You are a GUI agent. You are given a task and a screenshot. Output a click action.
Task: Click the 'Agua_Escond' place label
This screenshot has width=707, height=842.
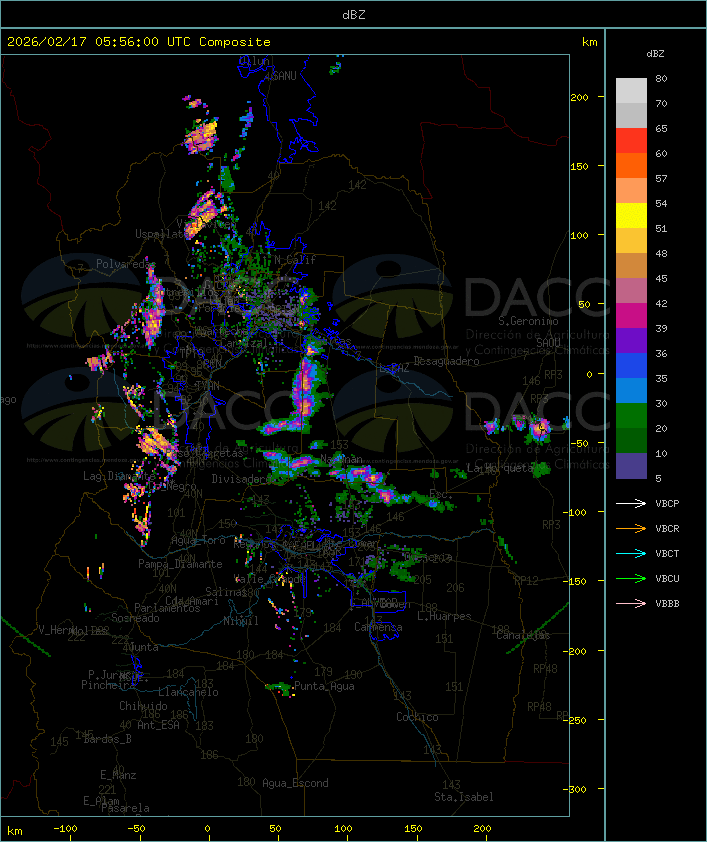coord(295,783)
